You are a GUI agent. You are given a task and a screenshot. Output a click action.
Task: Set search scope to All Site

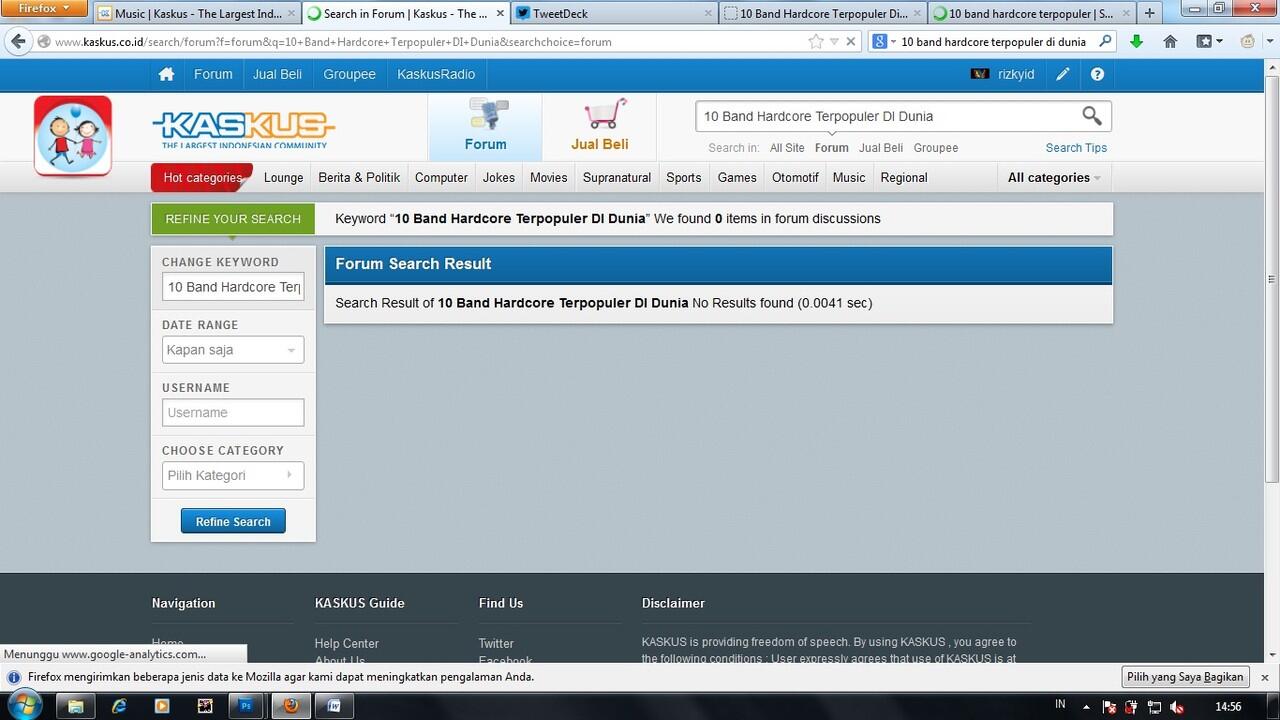[x=787, y=148]
